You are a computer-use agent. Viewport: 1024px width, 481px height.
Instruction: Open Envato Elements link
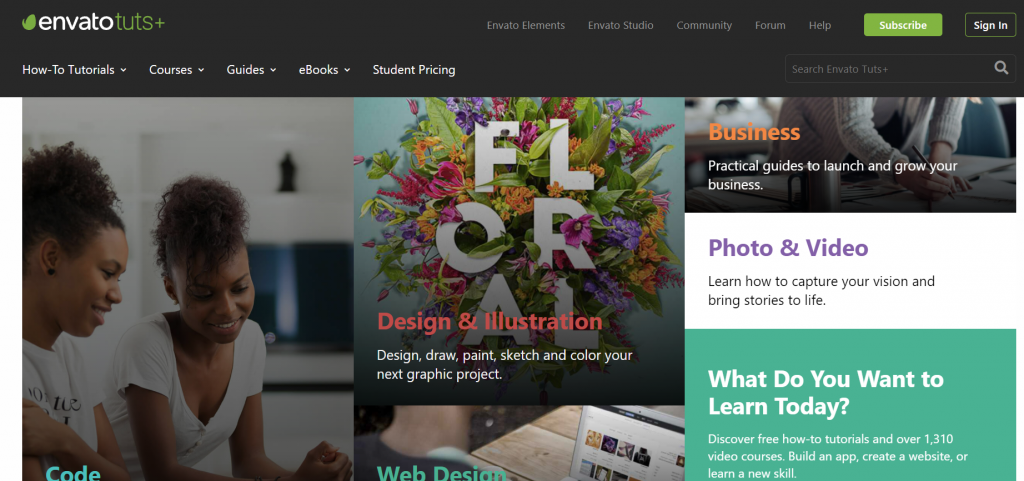point(526,25)
